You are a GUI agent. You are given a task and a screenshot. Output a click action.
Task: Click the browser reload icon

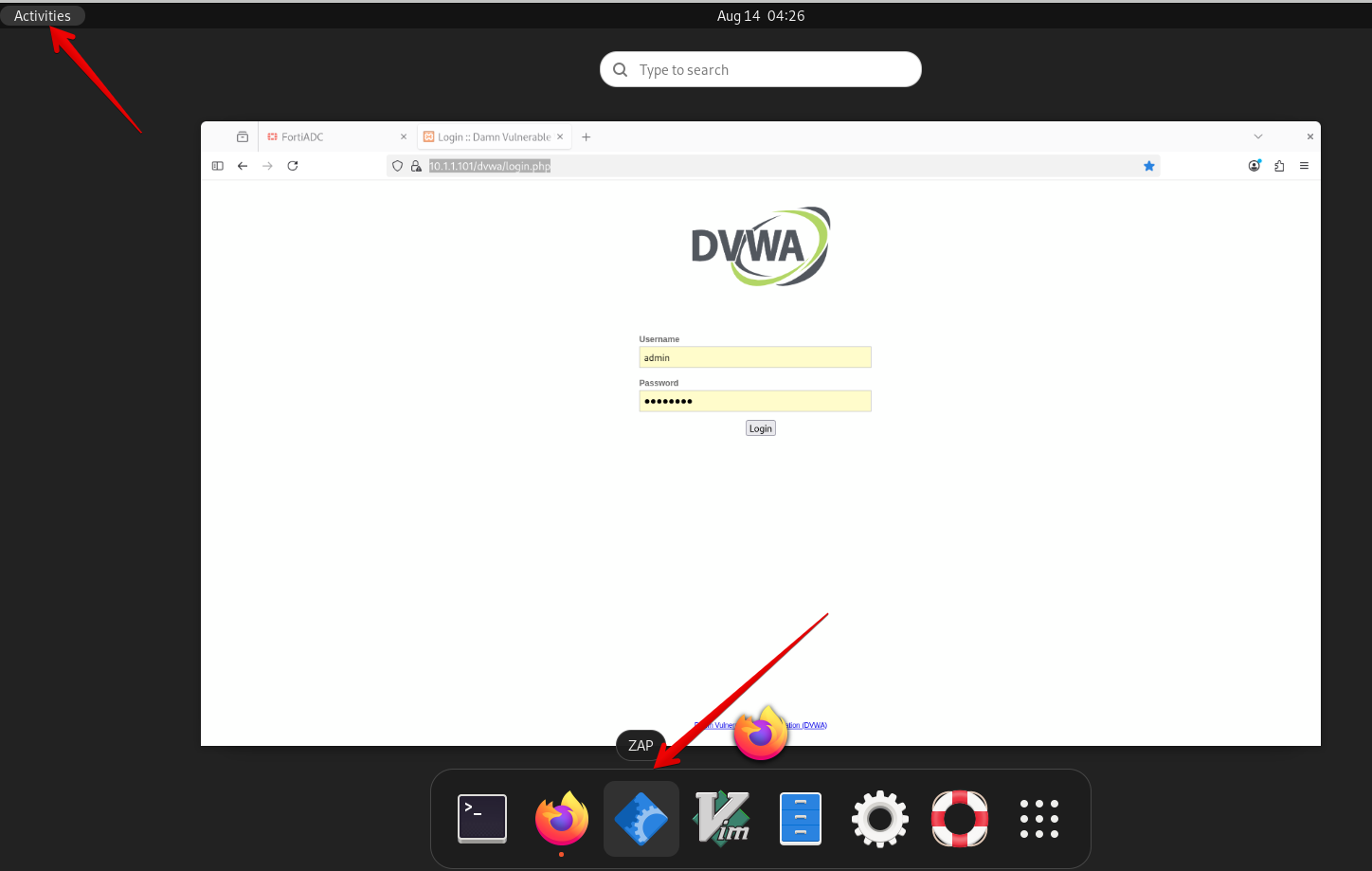tap(293, 166)
